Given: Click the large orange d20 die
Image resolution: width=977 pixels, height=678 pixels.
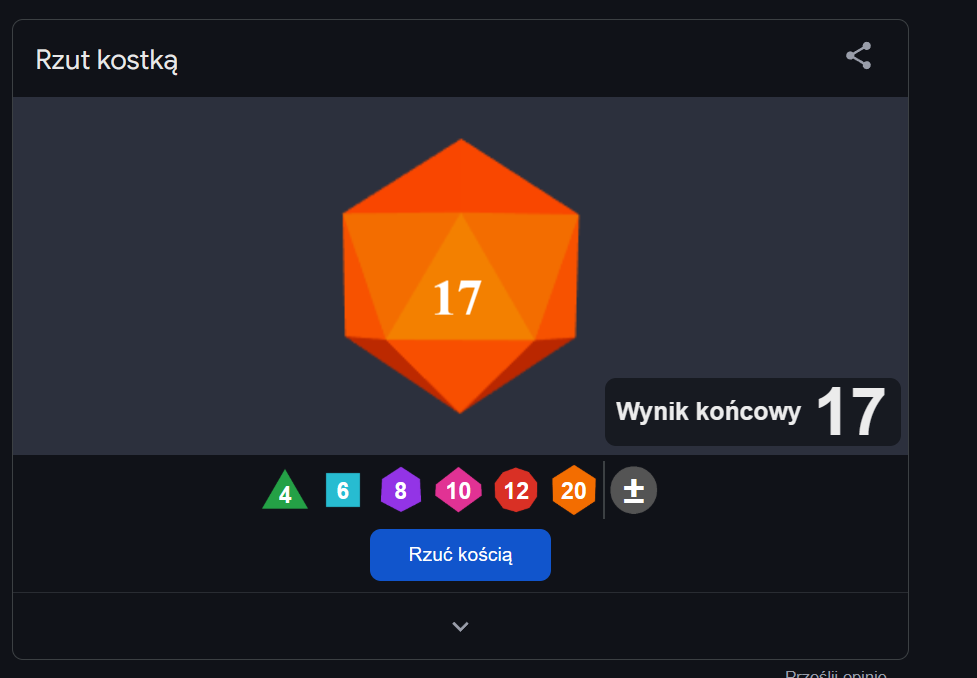Looking at the screenshot, I should pyautogui.click(x=460, y=276).
